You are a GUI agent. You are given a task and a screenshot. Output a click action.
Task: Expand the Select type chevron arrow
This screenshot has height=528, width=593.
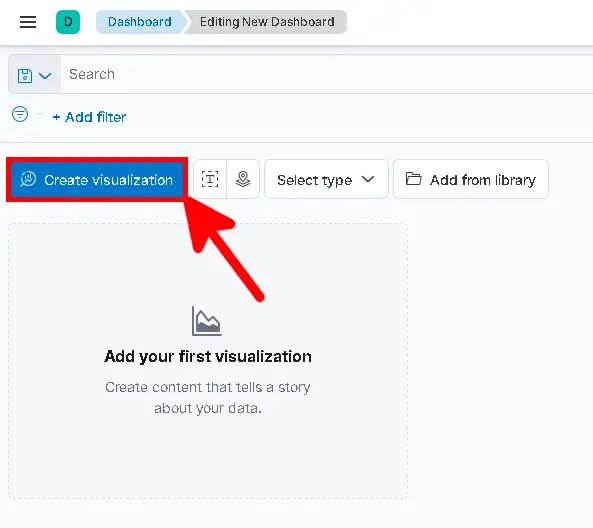coord(368,179)
